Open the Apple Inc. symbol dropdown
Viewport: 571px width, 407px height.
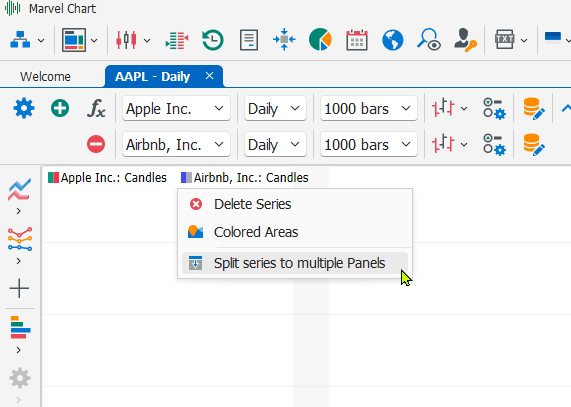(176, 108)
